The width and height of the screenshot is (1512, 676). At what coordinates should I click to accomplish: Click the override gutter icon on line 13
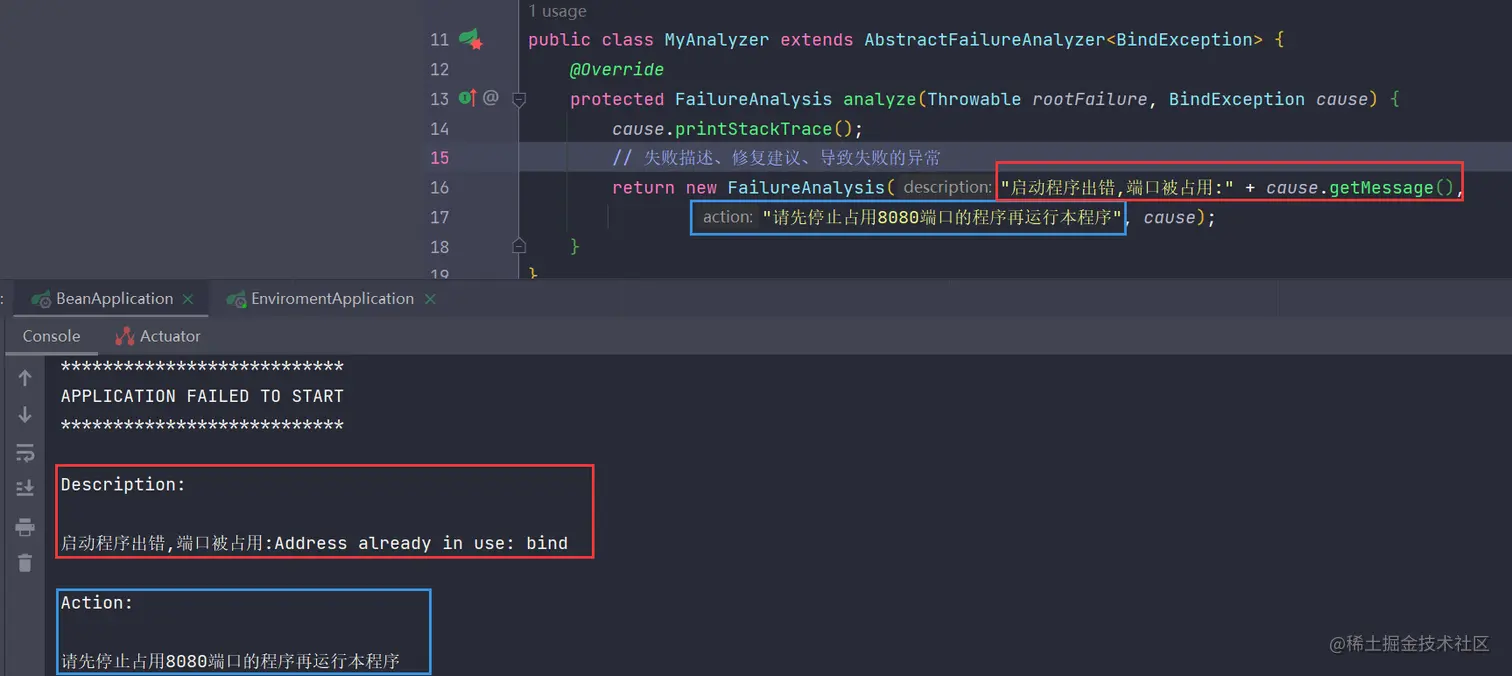coord(467,98)
